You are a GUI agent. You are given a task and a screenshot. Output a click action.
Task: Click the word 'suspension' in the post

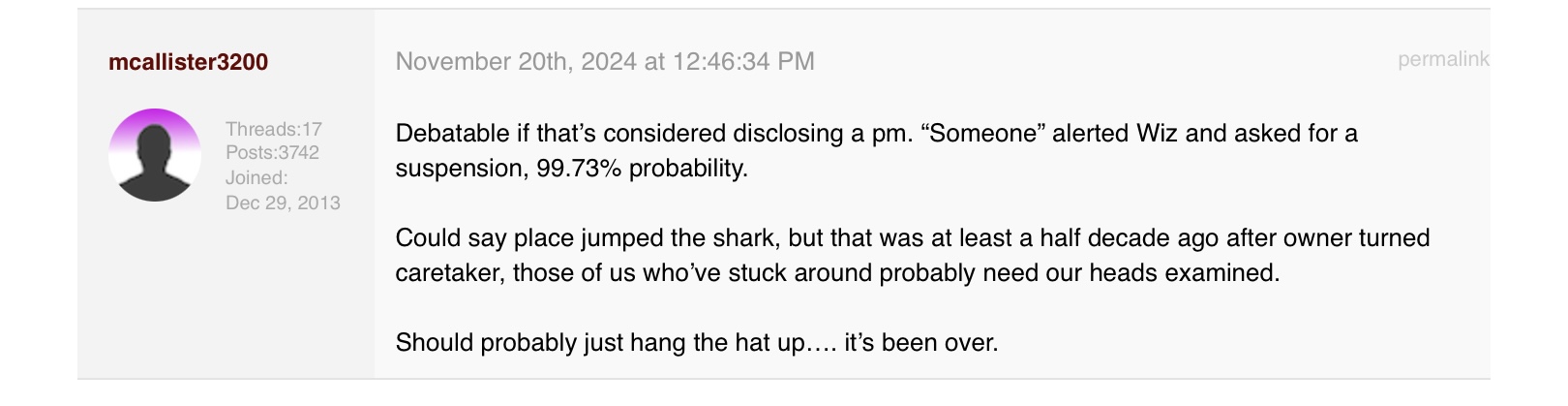(x=462, y=169)
